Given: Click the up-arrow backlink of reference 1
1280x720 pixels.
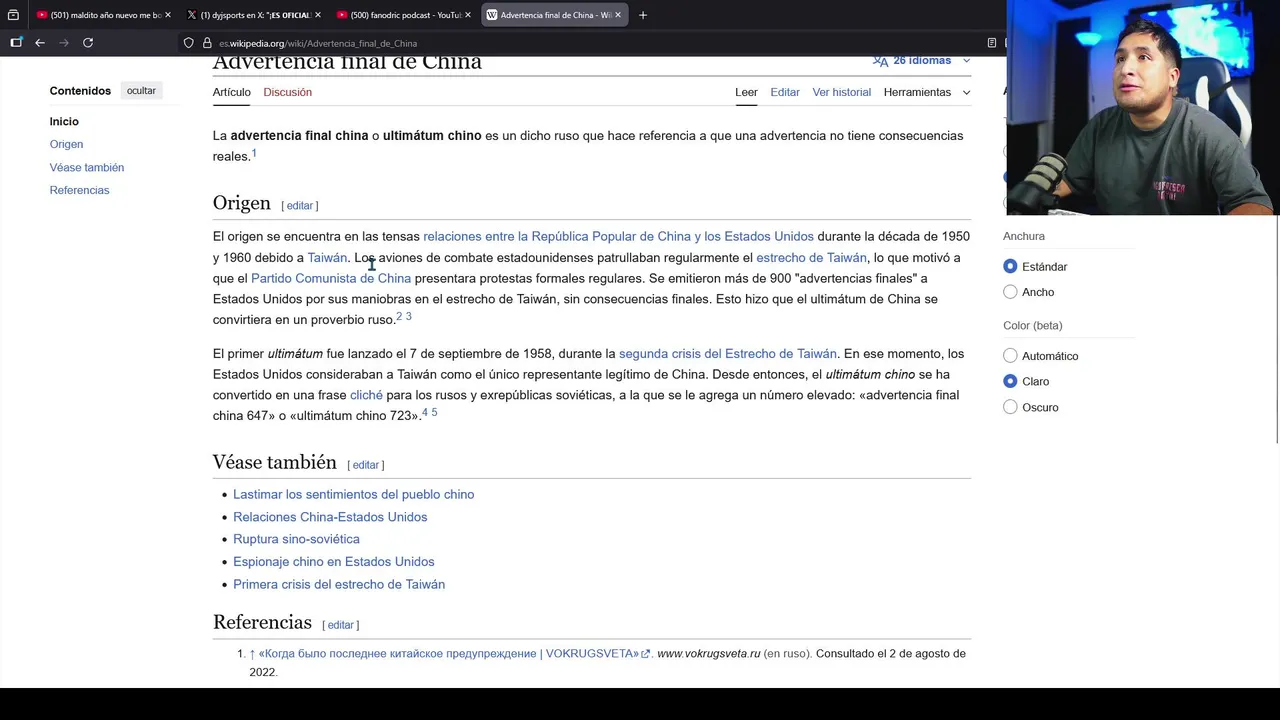Looking at the screenshot, I should coord(252,654).
